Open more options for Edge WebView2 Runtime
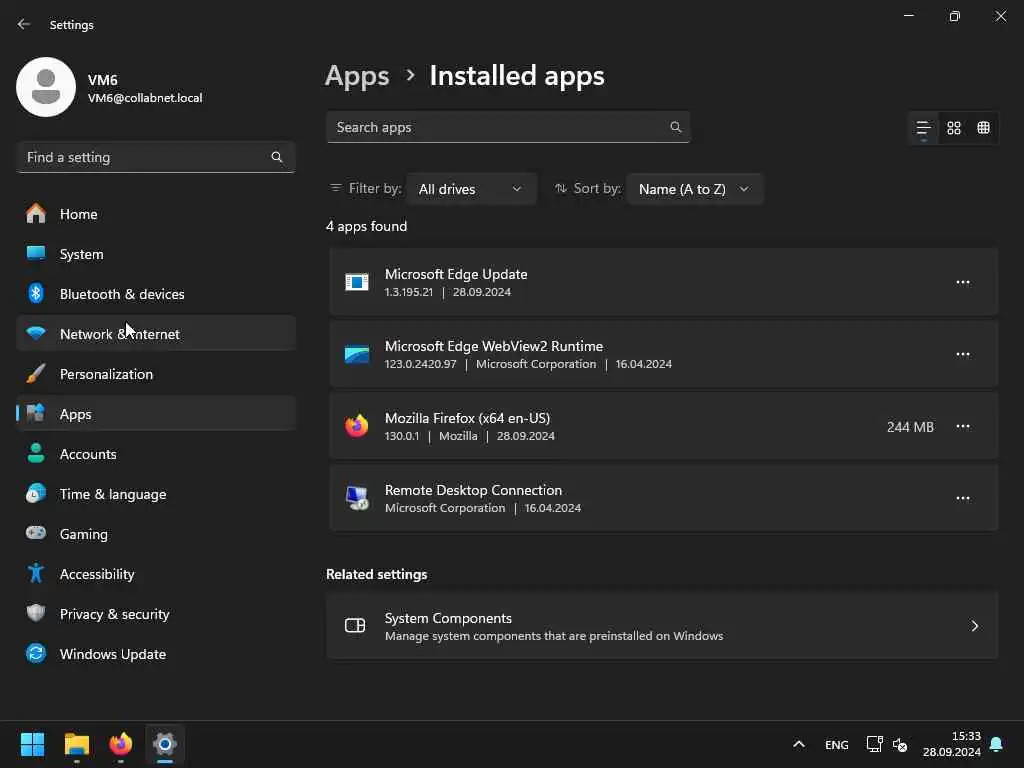 [x=963, y=354]
